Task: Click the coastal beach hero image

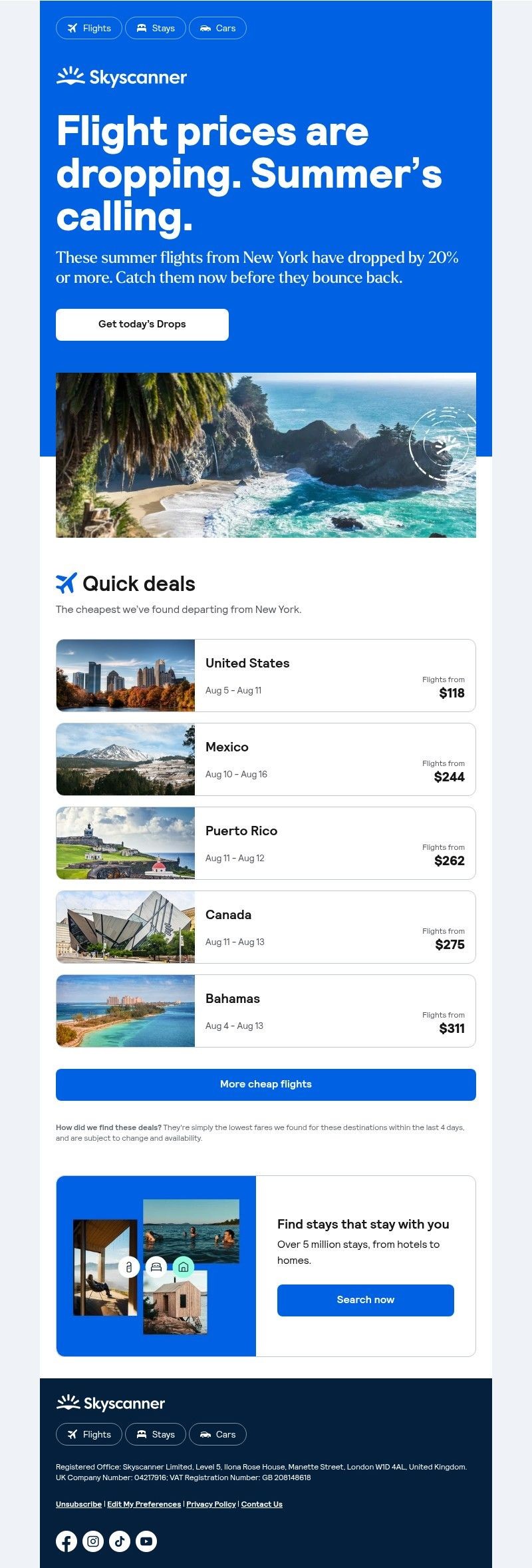Action: [266, 455]
